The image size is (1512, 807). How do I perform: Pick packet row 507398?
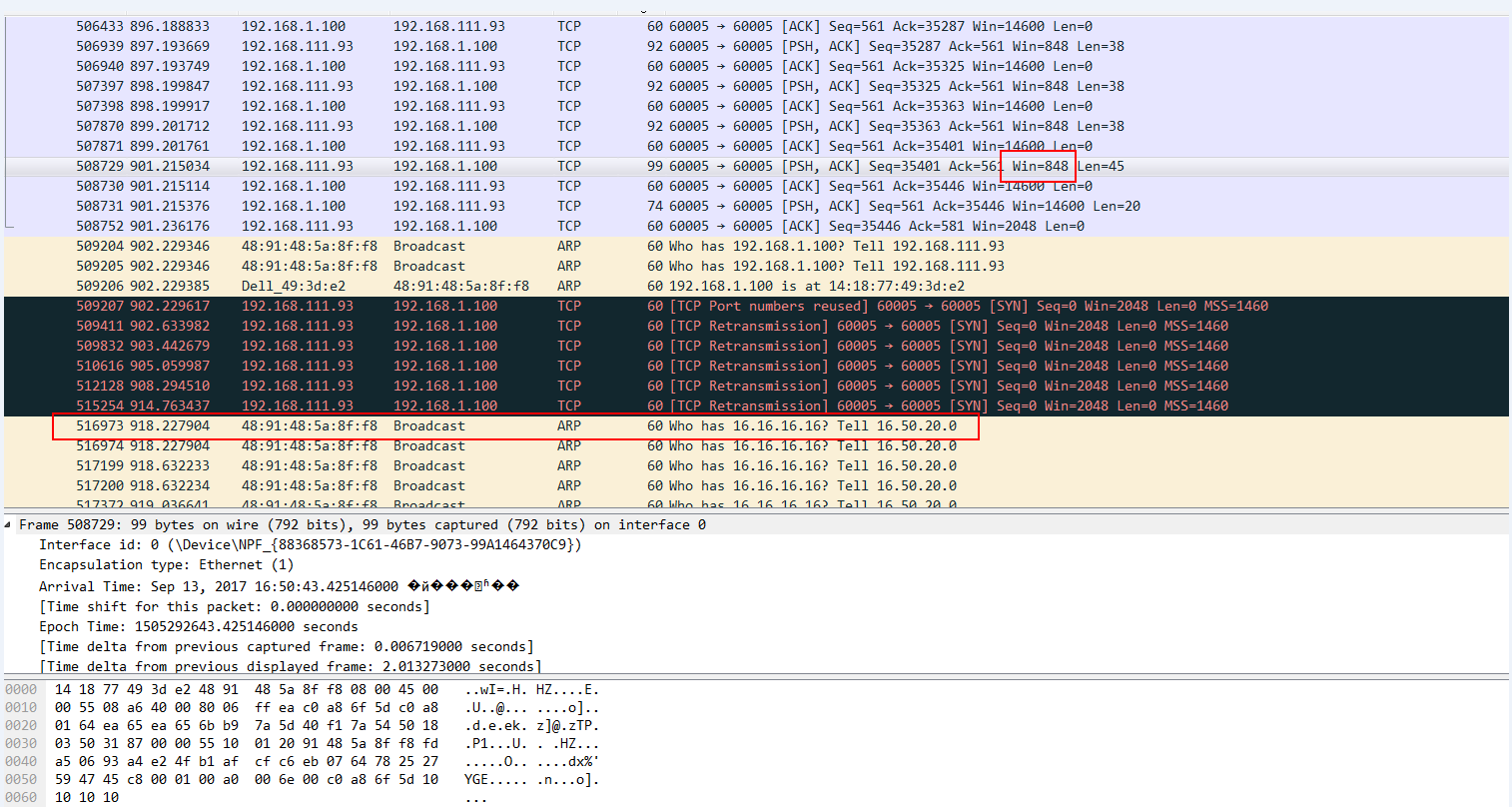pyautogui.click(x=756, y=106)
